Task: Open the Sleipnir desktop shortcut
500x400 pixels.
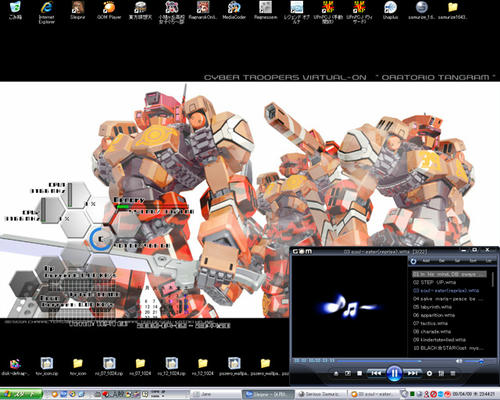Action: (x=77, y=11)
